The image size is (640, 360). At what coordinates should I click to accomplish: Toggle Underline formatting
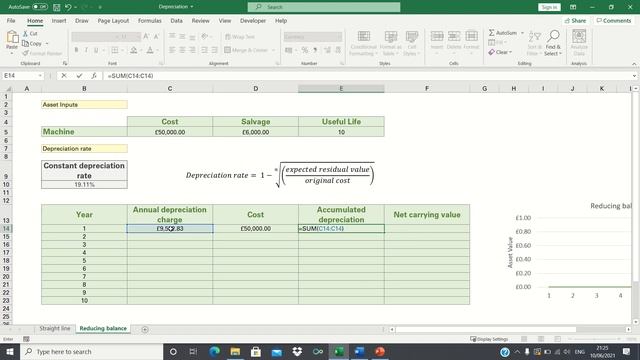click(96, 50)
